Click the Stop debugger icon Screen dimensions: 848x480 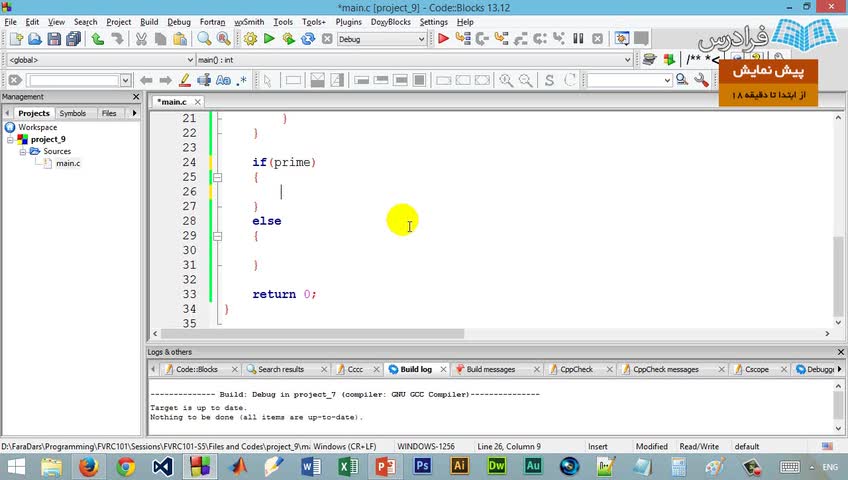pyautogui.click(x=597, y=39)
